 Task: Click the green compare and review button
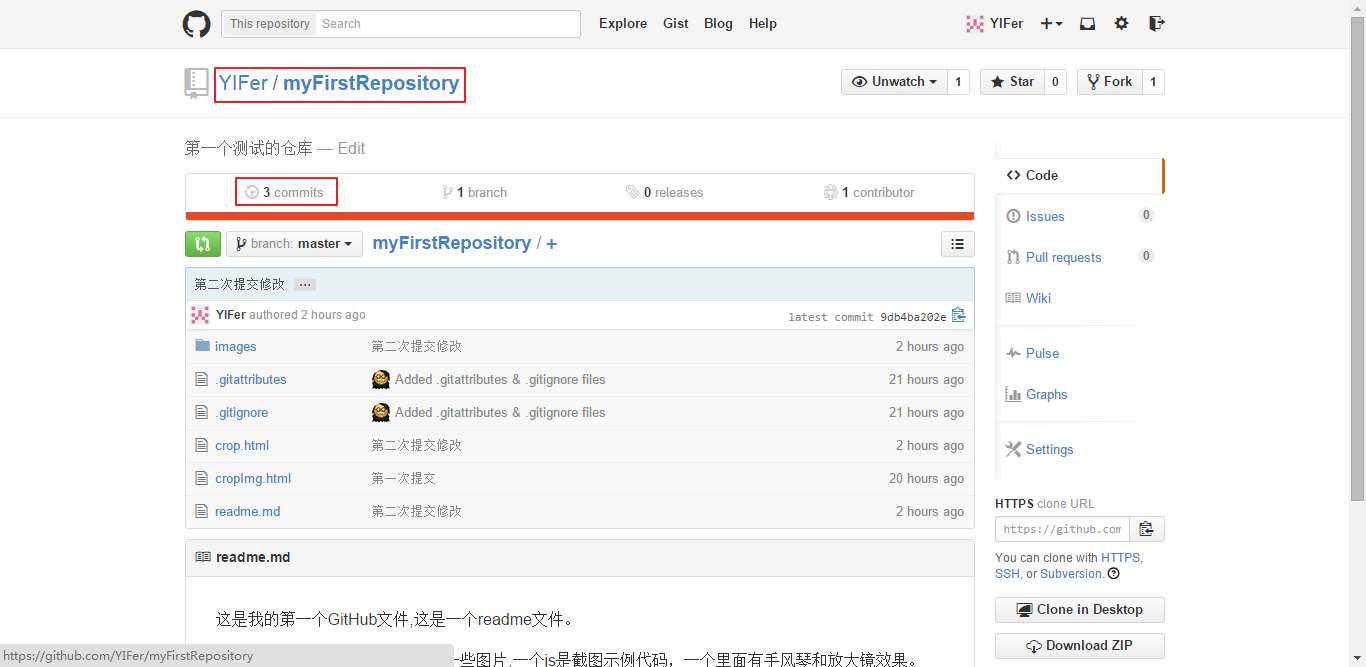pos(203,244)
